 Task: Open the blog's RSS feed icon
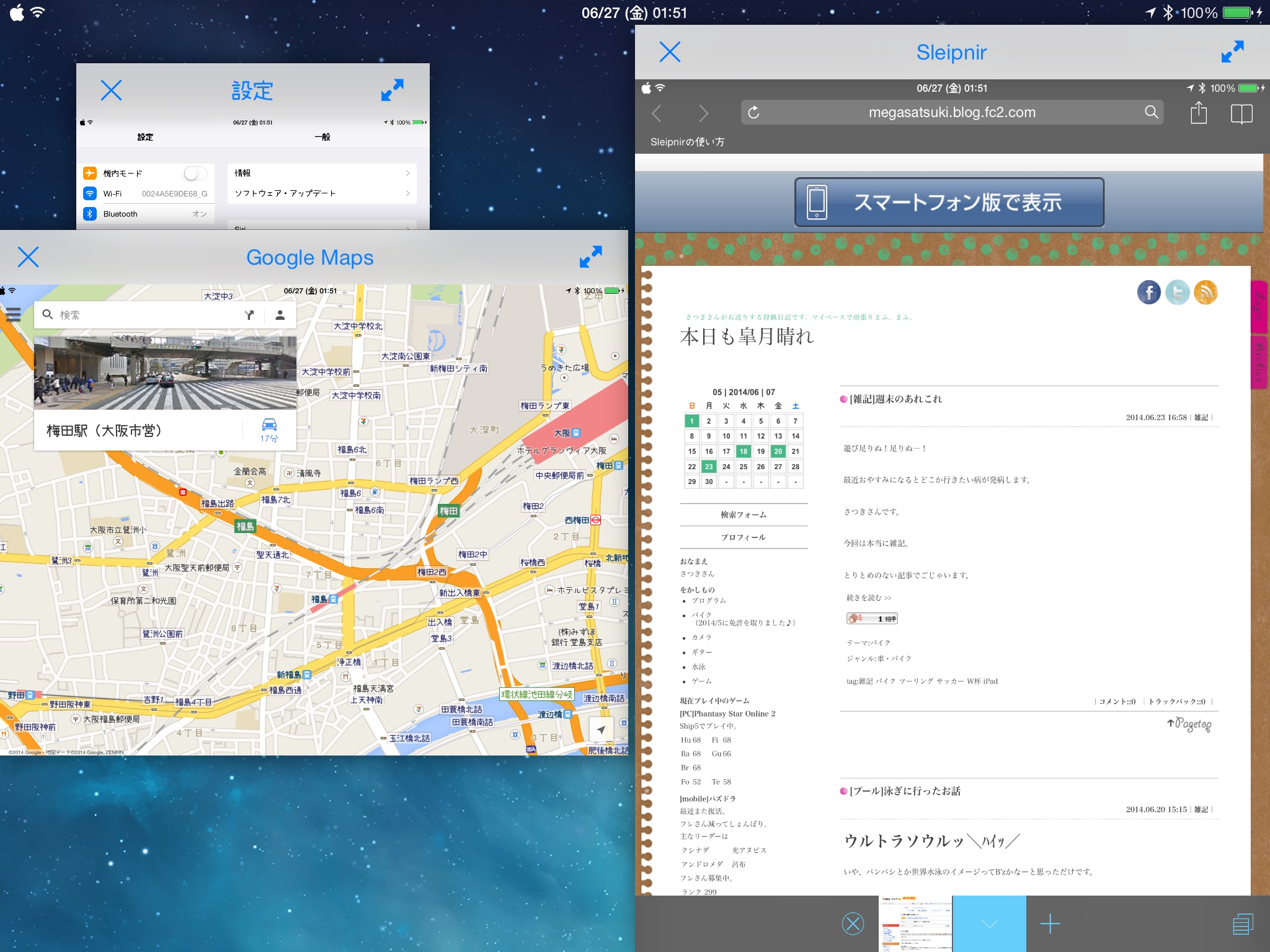coord(1206,292)
